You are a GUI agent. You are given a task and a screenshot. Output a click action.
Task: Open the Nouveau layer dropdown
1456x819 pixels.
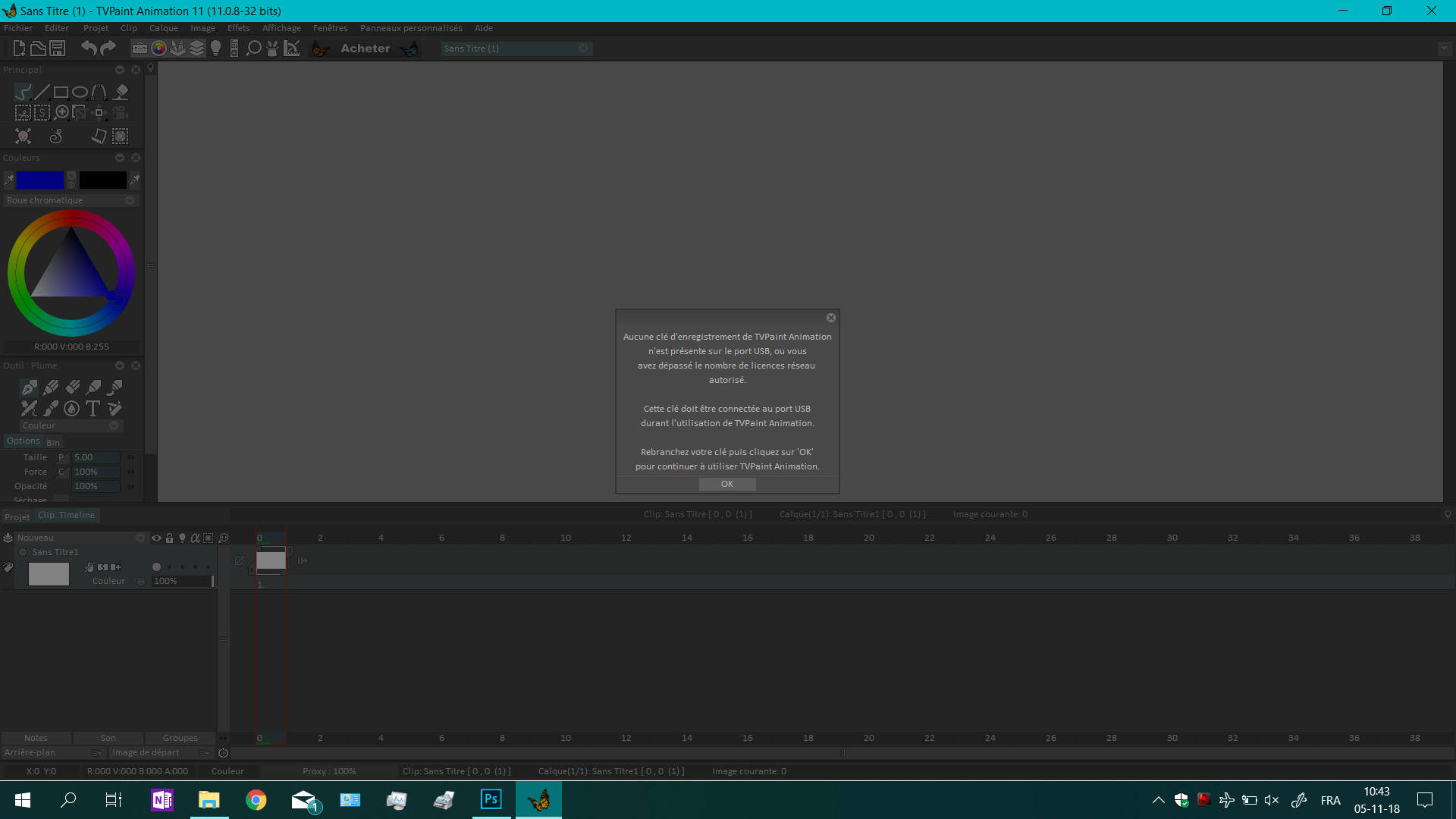tap(80, 538)
